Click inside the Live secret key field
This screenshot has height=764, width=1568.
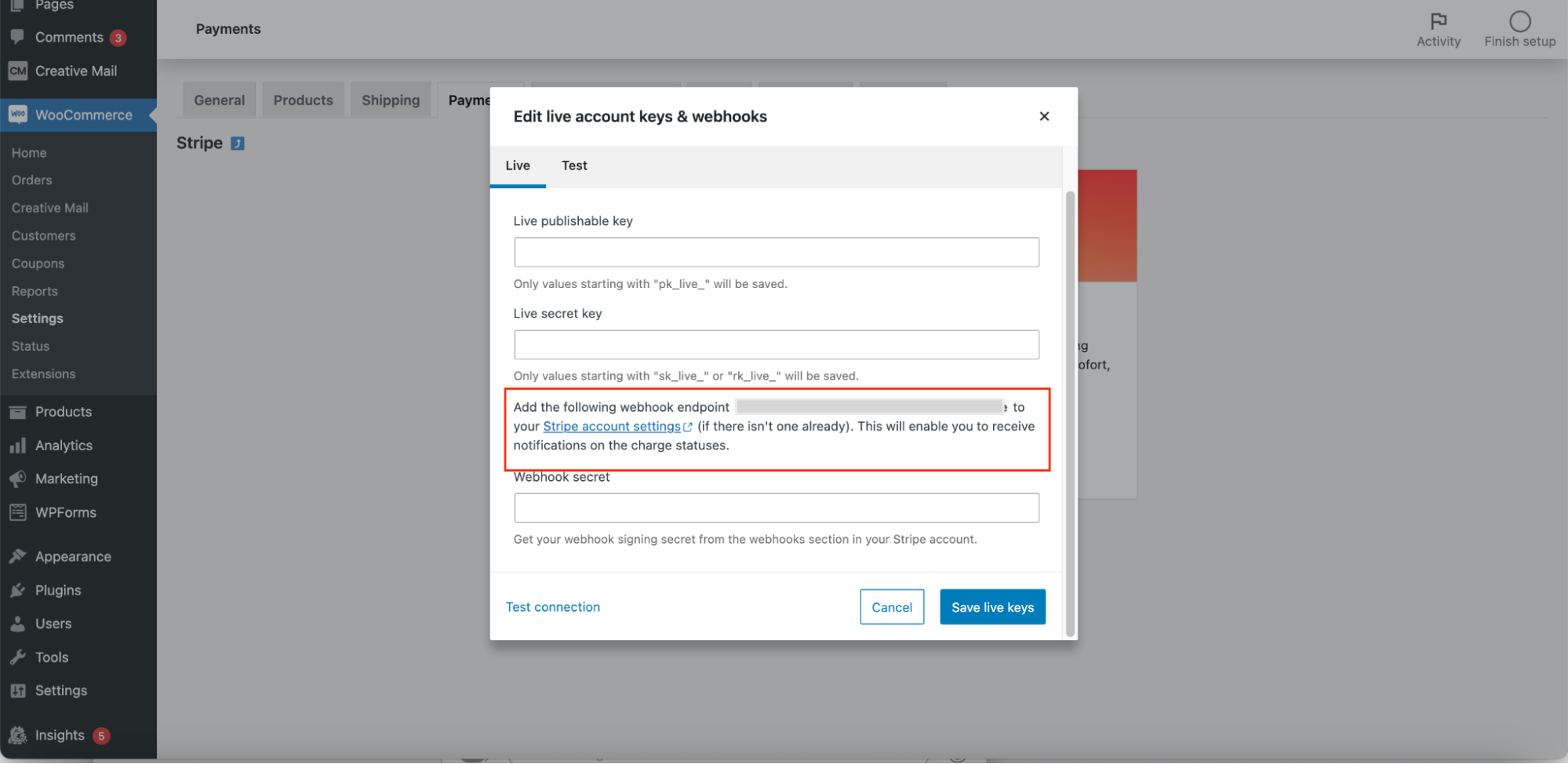pyautogui.click(x=775, y=344)
